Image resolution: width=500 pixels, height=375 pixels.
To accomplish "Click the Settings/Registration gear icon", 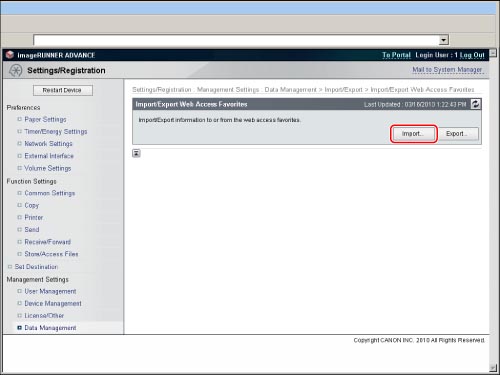I will (16, 71).
